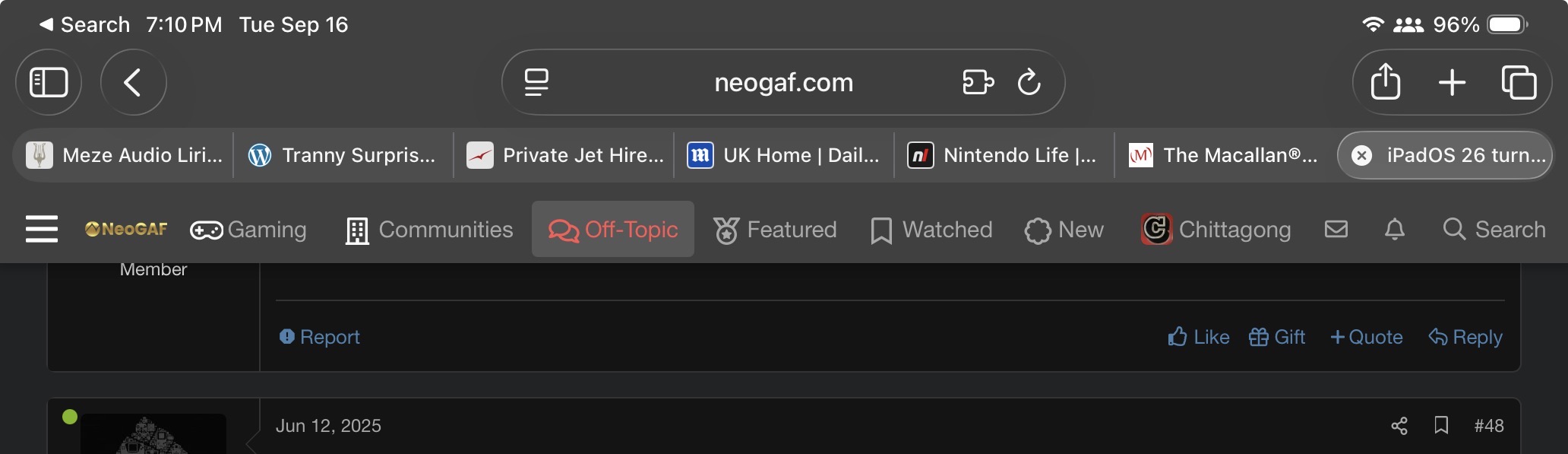The width and height of the screenshot is (1568, 454).
Task: Close the iPadOS 26 tab
Action: (x=1362, y=155)
